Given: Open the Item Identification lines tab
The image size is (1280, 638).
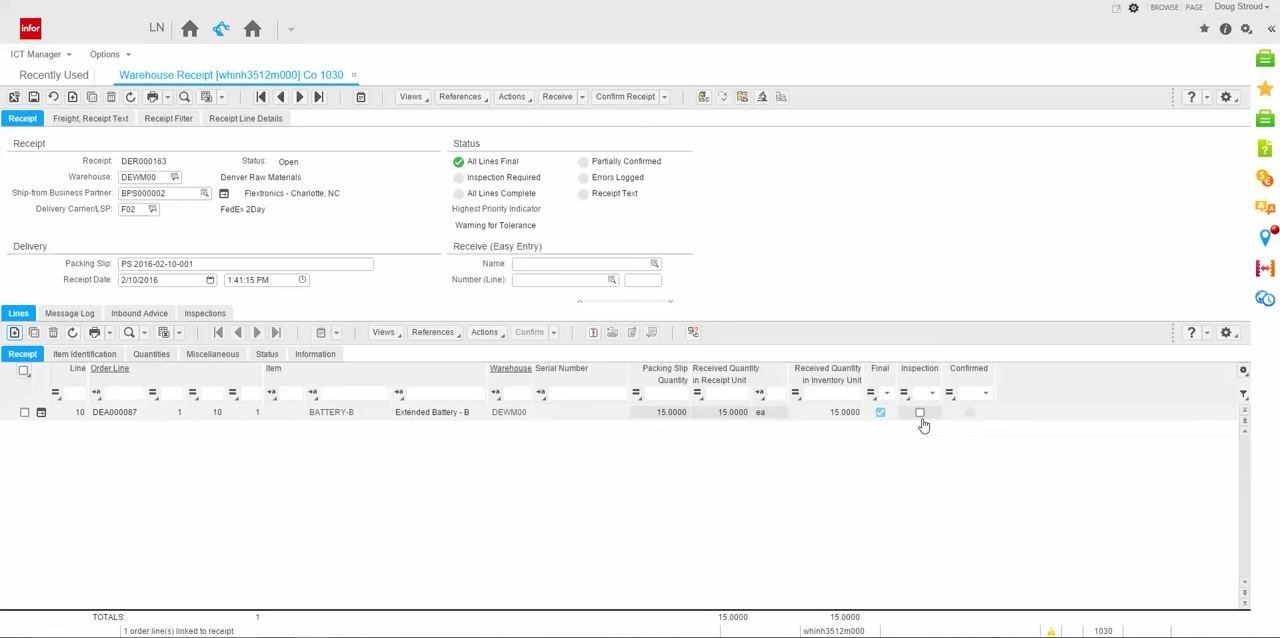Looking at the screenshot, I should 85,354.
